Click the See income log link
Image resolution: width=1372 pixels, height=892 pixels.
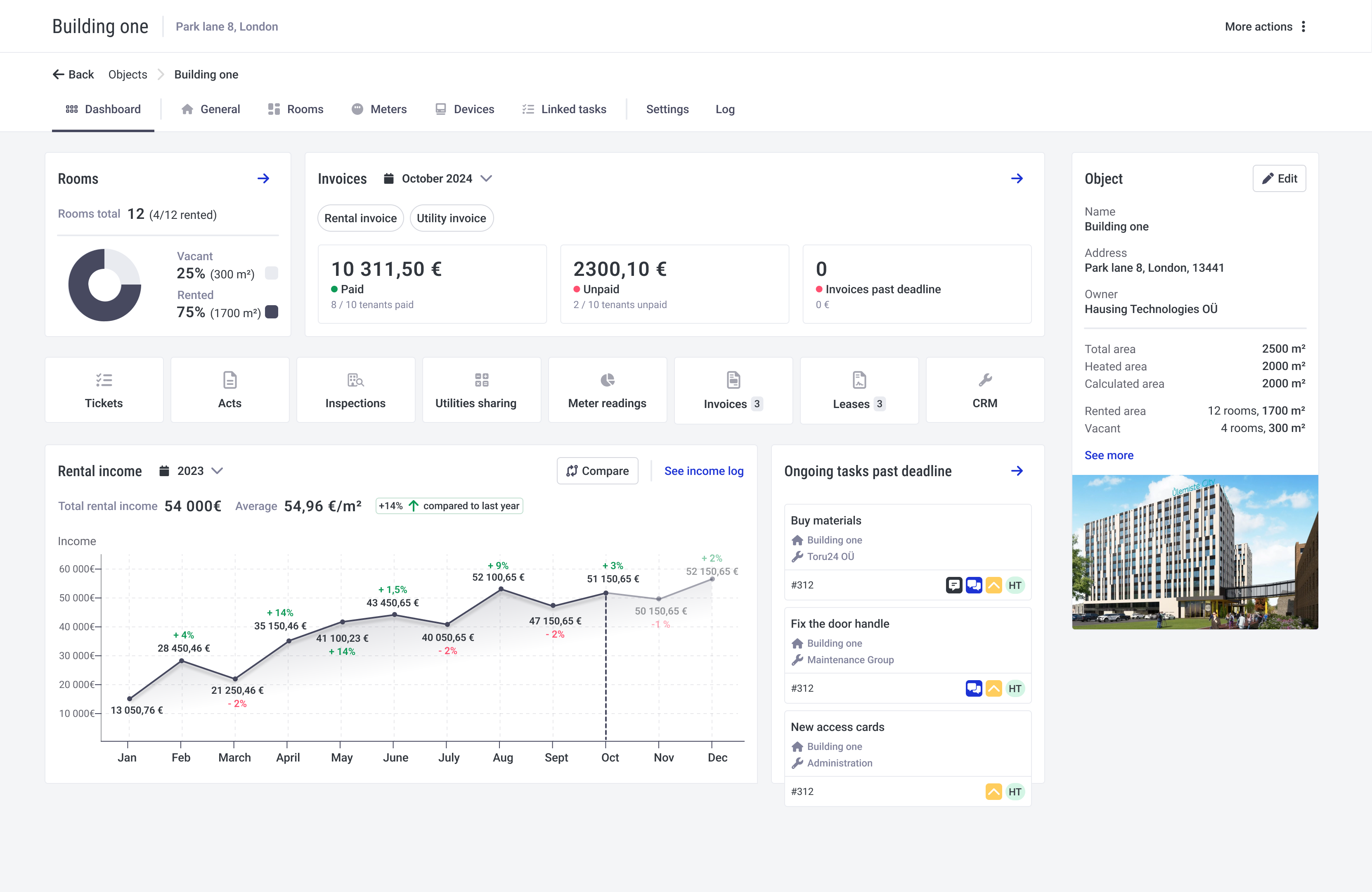click(704, 470)
